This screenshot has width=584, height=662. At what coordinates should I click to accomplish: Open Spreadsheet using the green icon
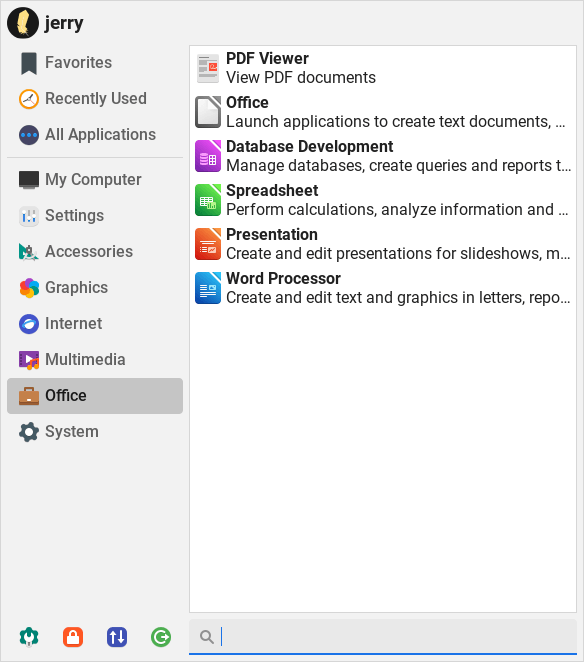[208, 200]
